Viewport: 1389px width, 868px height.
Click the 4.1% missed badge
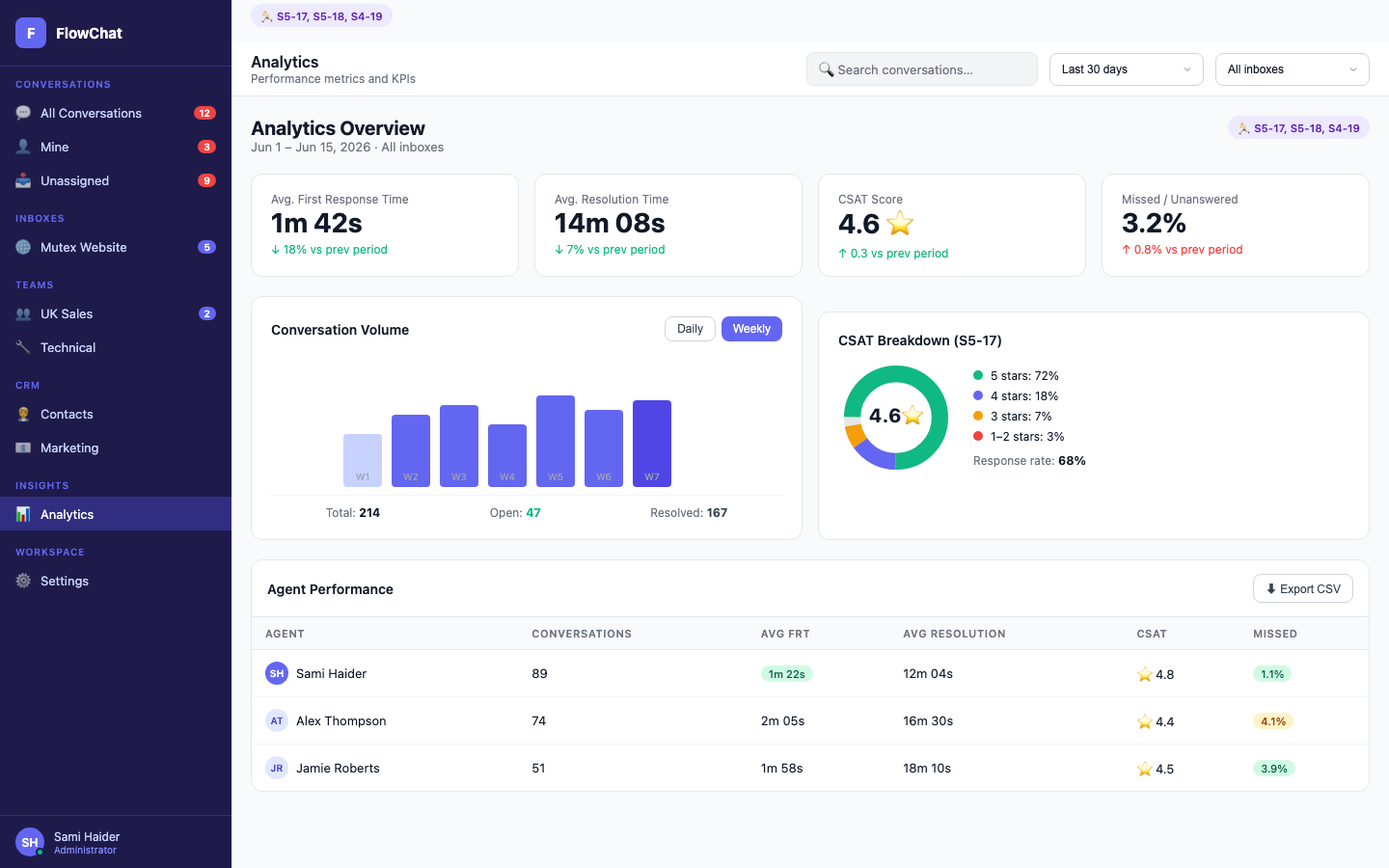1273,721
